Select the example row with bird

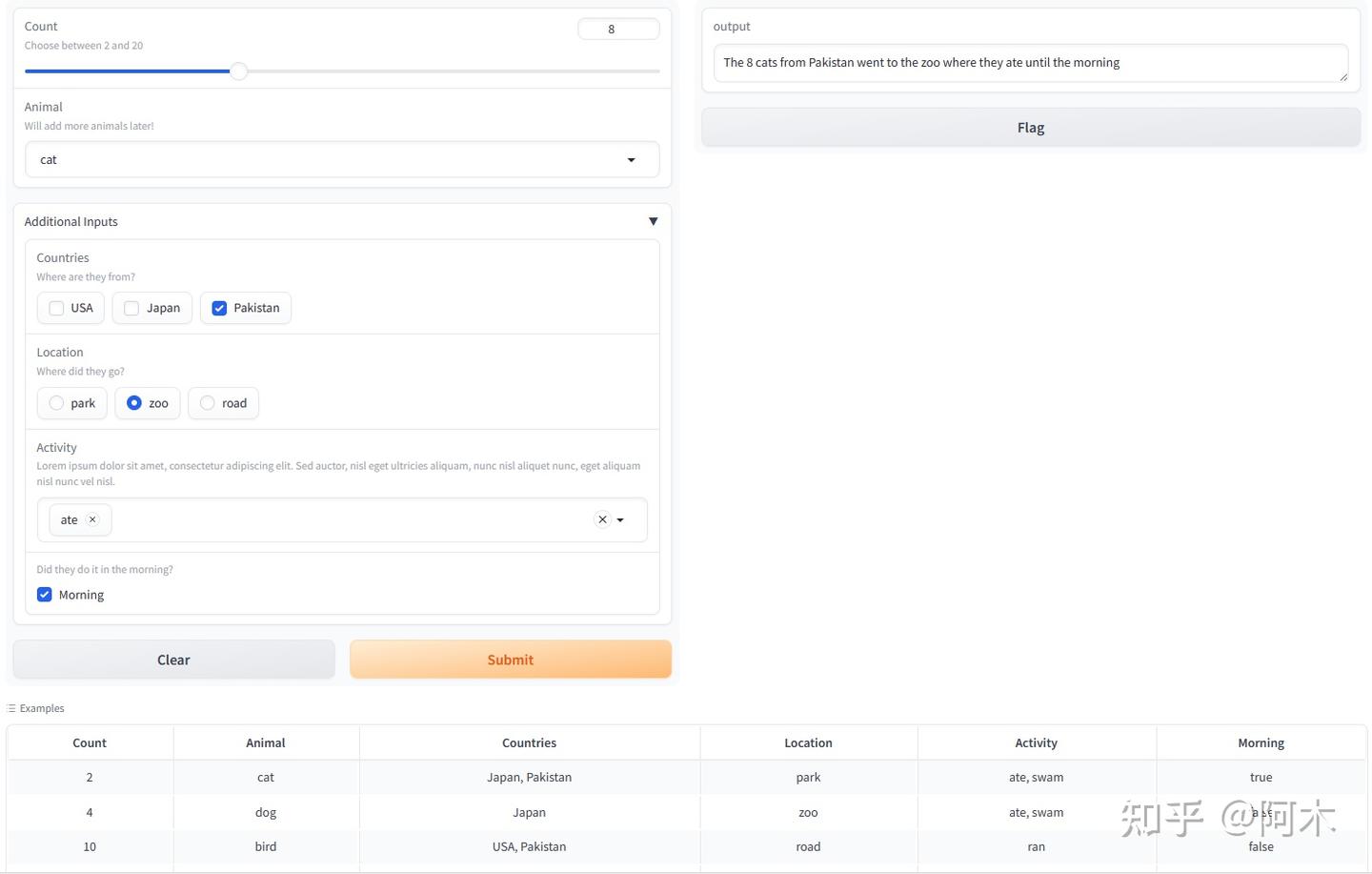tap(266, 846)
